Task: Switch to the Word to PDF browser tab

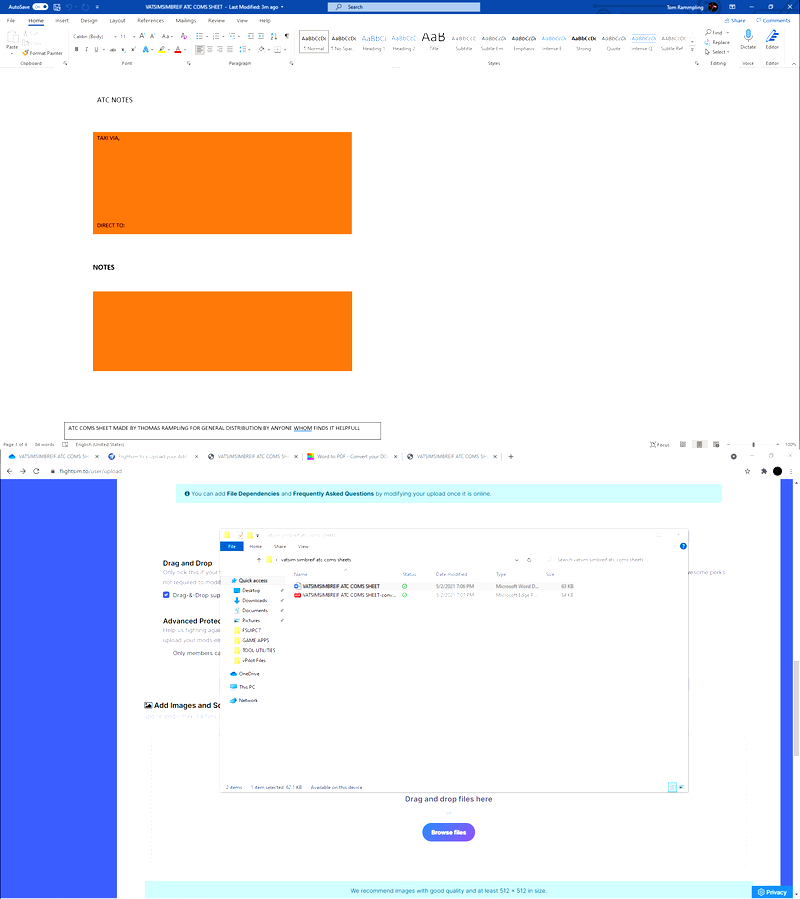Action: 350,456
